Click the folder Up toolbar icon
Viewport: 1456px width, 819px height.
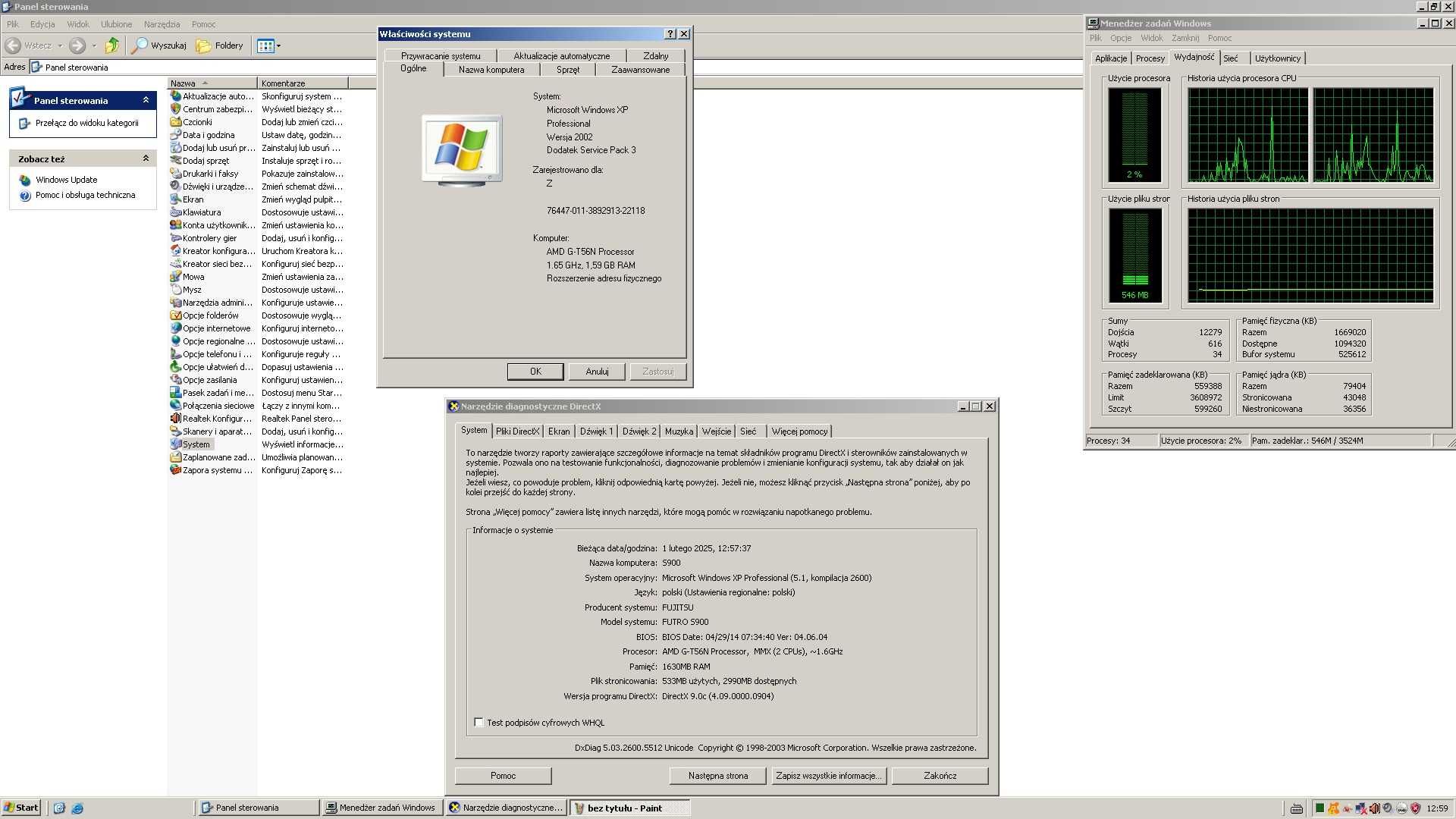point(112,45)
